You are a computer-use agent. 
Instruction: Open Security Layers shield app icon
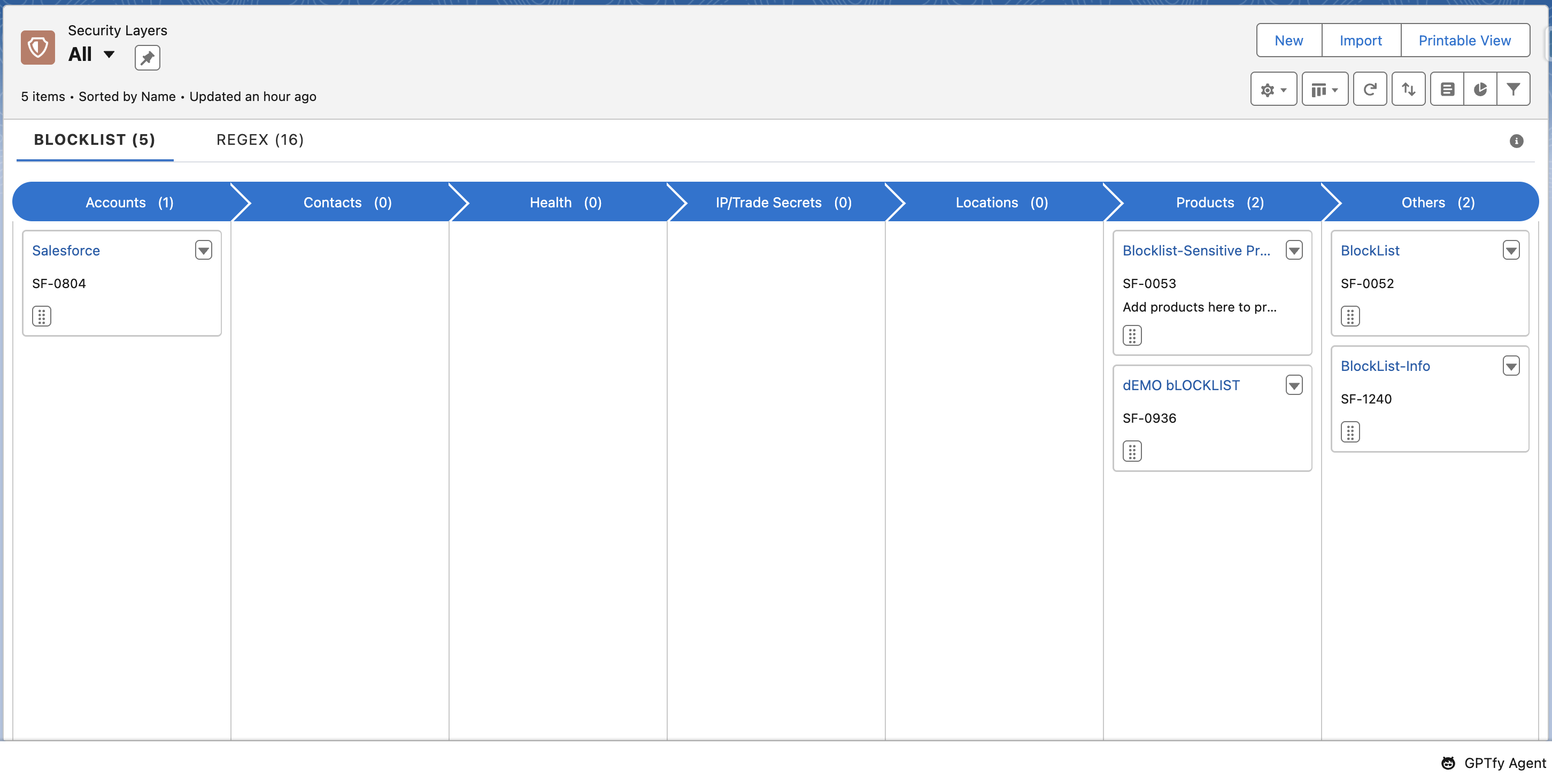[37, 47]
